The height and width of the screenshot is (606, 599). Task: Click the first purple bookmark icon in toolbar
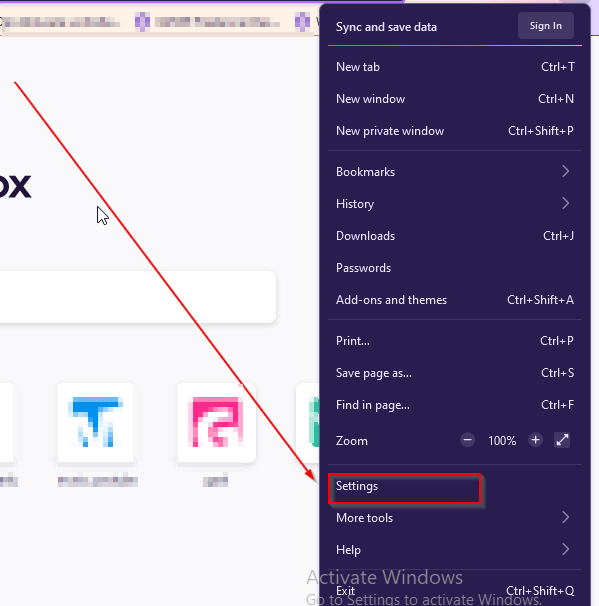point(142,22)
